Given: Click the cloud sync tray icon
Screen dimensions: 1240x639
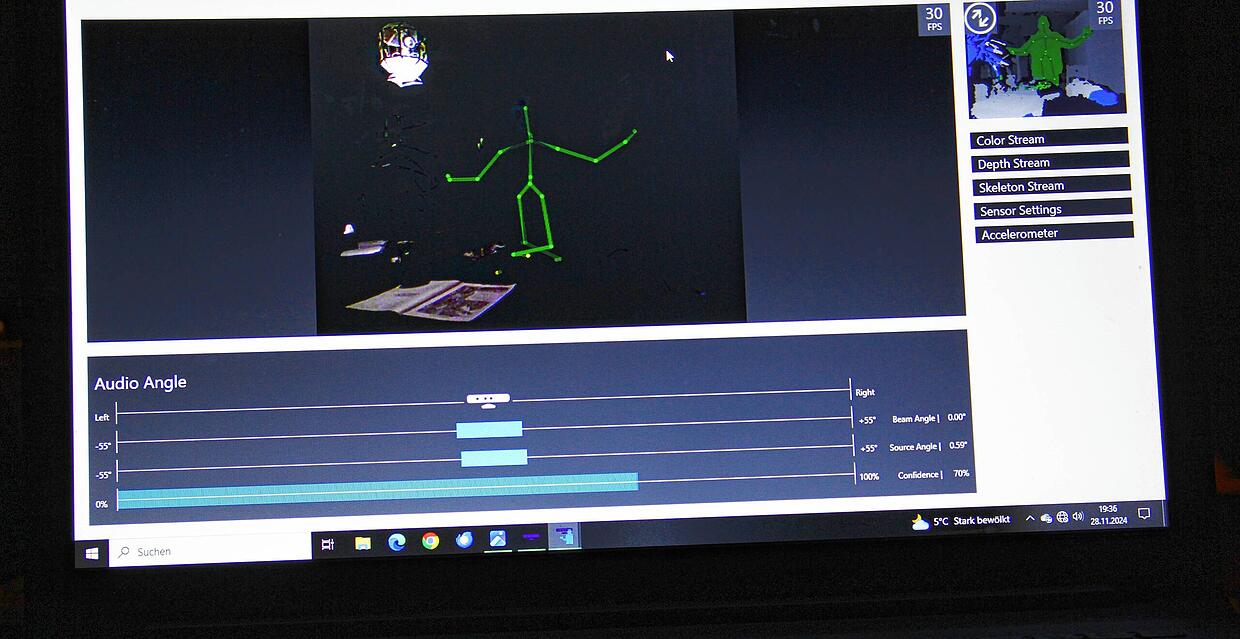Looking at the screenshot, I should (1046, 518).
